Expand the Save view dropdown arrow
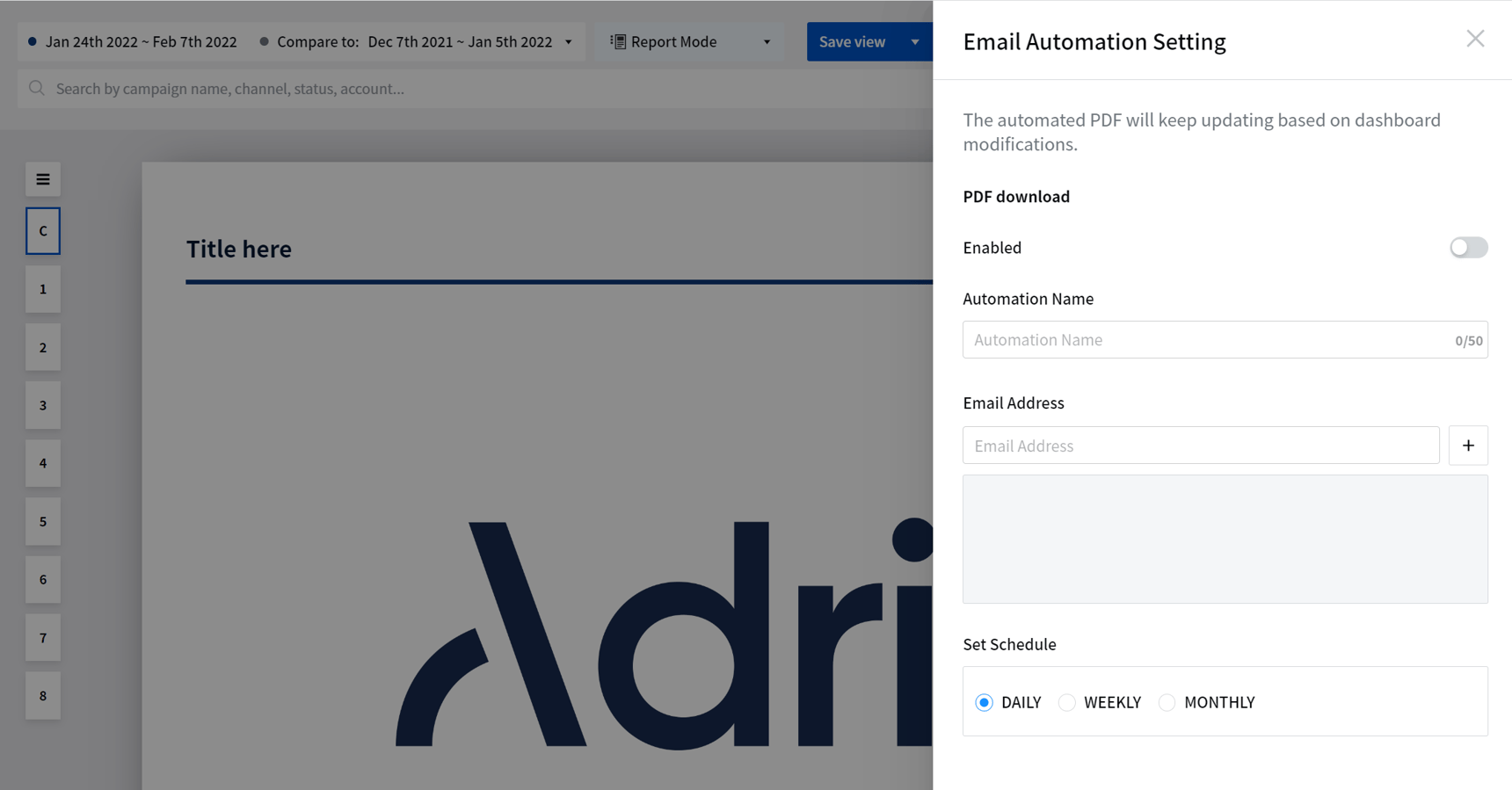 tap(915, 41)
